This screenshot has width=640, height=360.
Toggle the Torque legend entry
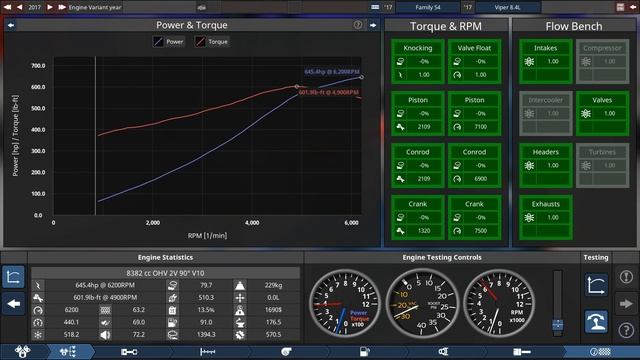212,42
